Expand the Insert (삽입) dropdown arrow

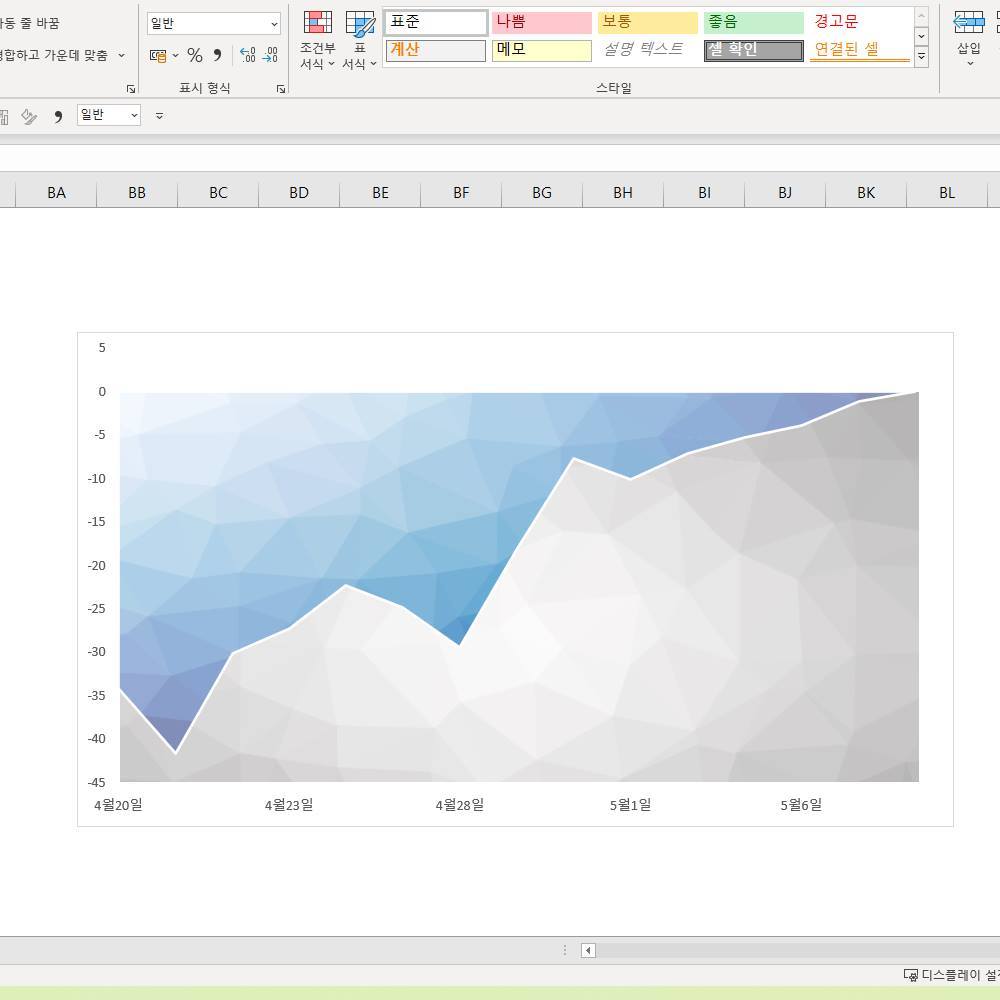tap(970, 63)
